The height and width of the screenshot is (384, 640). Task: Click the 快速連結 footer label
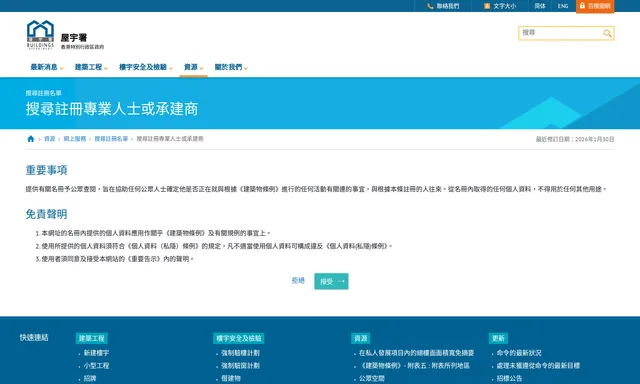pos(34,337)
